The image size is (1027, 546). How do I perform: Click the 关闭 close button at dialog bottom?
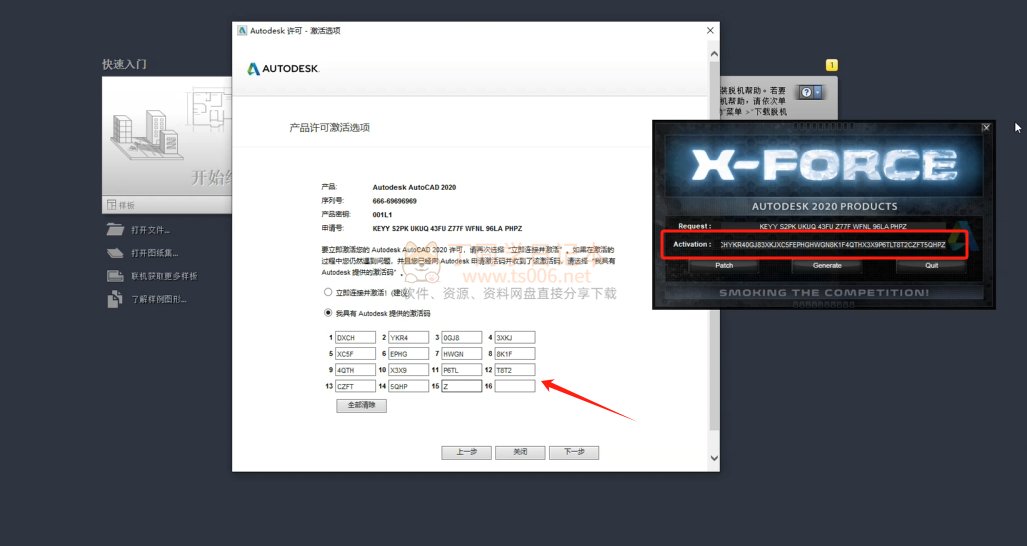(x=520, y=452)
